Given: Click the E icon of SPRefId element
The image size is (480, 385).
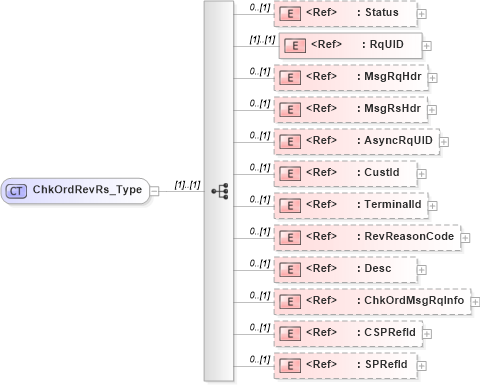Looking at the screenshot, I should click(290, 366).
